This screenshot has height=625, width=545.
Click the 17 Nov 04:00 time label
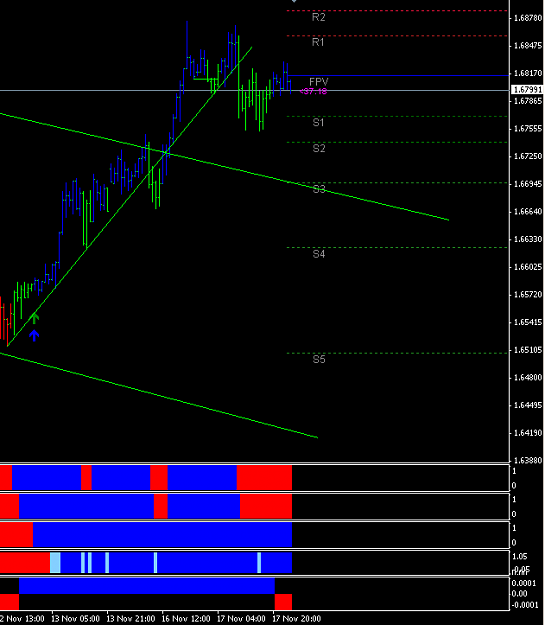tap(241, 619)
